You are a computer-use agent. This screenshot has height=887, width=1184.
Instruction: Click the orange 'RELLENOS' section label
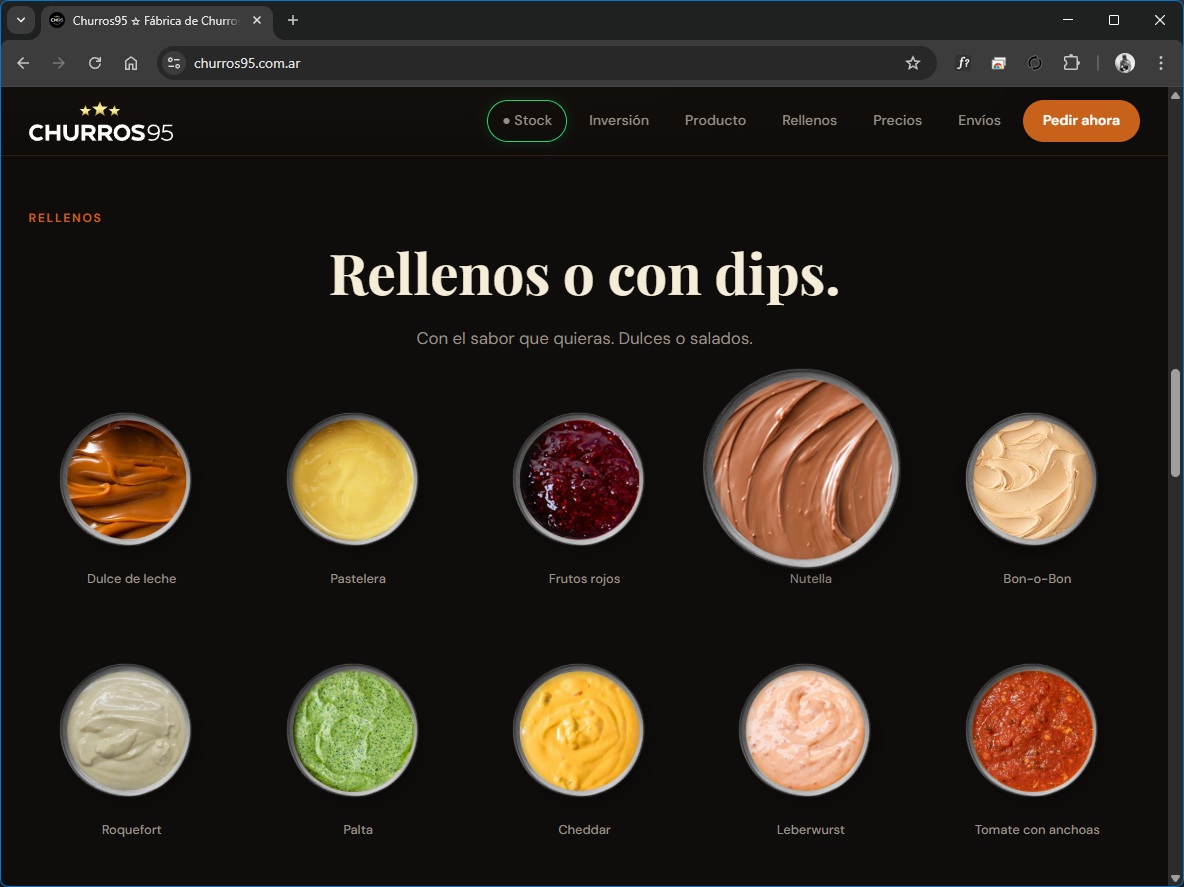coord(65,218)
